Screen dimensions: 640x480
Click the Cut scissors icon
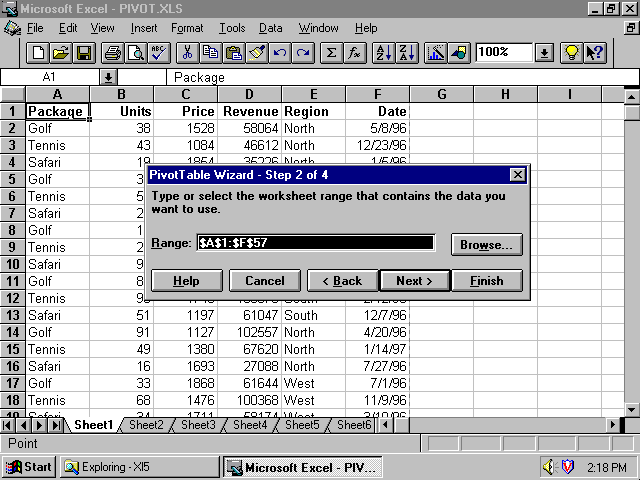click(x=187, y=53)
